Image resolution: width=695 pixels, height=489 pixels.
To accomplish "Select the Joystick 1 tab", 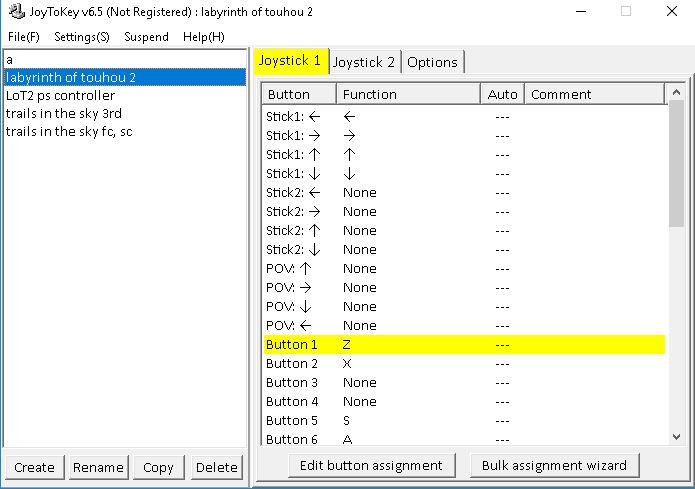I will click(290, 61).
